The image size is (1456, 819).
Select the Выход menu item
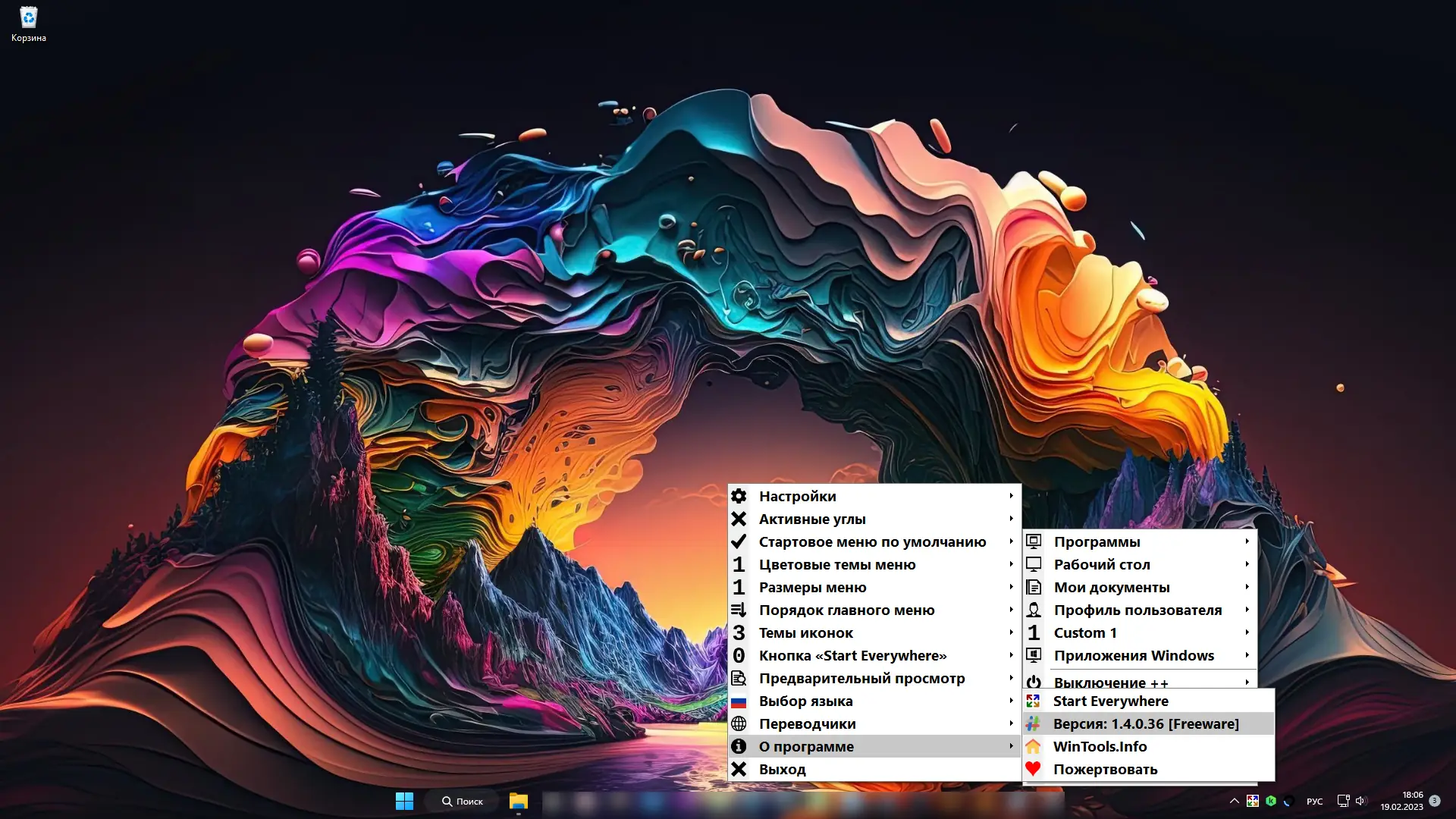(782, 769)
